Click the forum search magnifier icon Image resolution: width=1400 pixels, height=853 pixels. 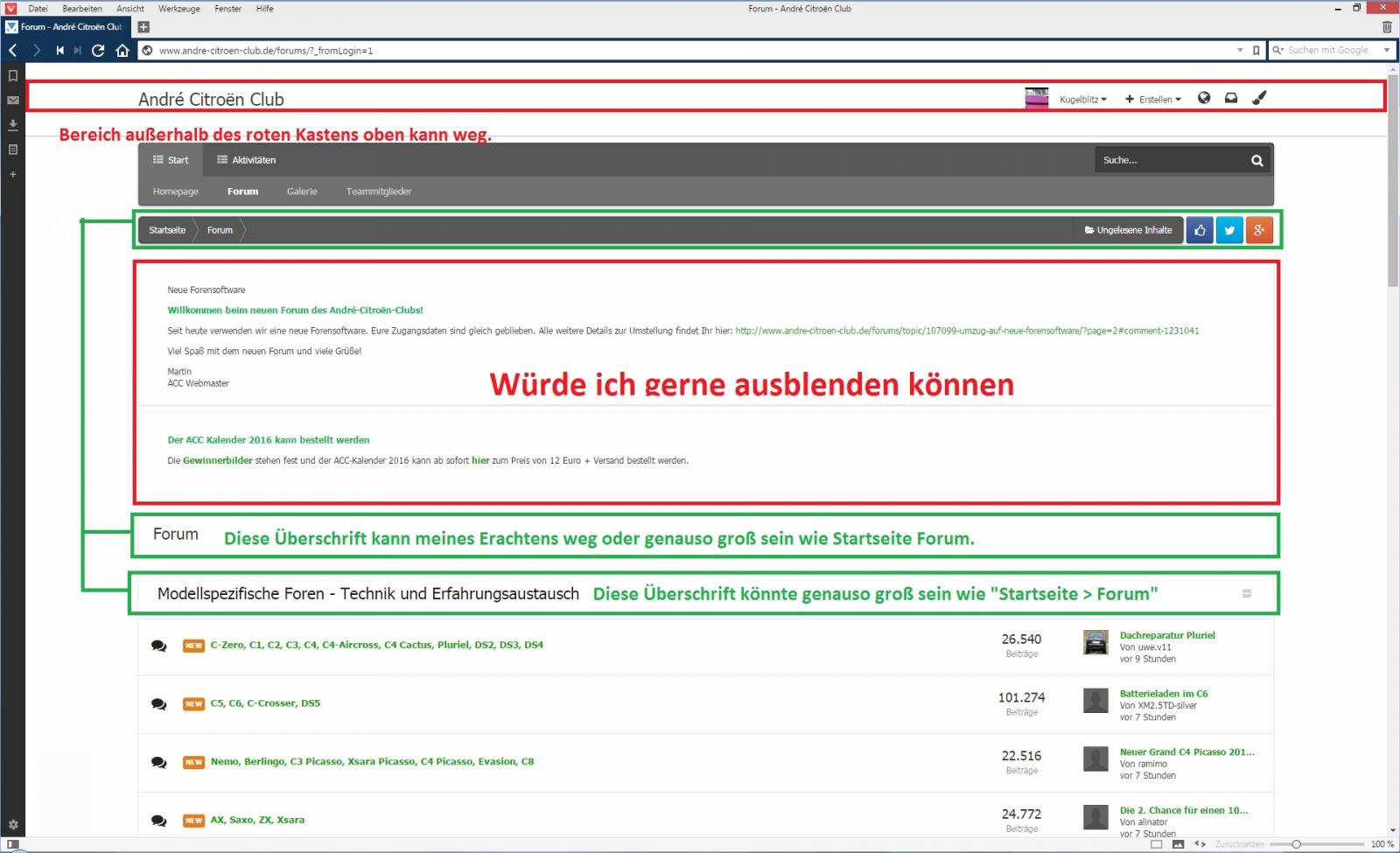(1257, 160)
